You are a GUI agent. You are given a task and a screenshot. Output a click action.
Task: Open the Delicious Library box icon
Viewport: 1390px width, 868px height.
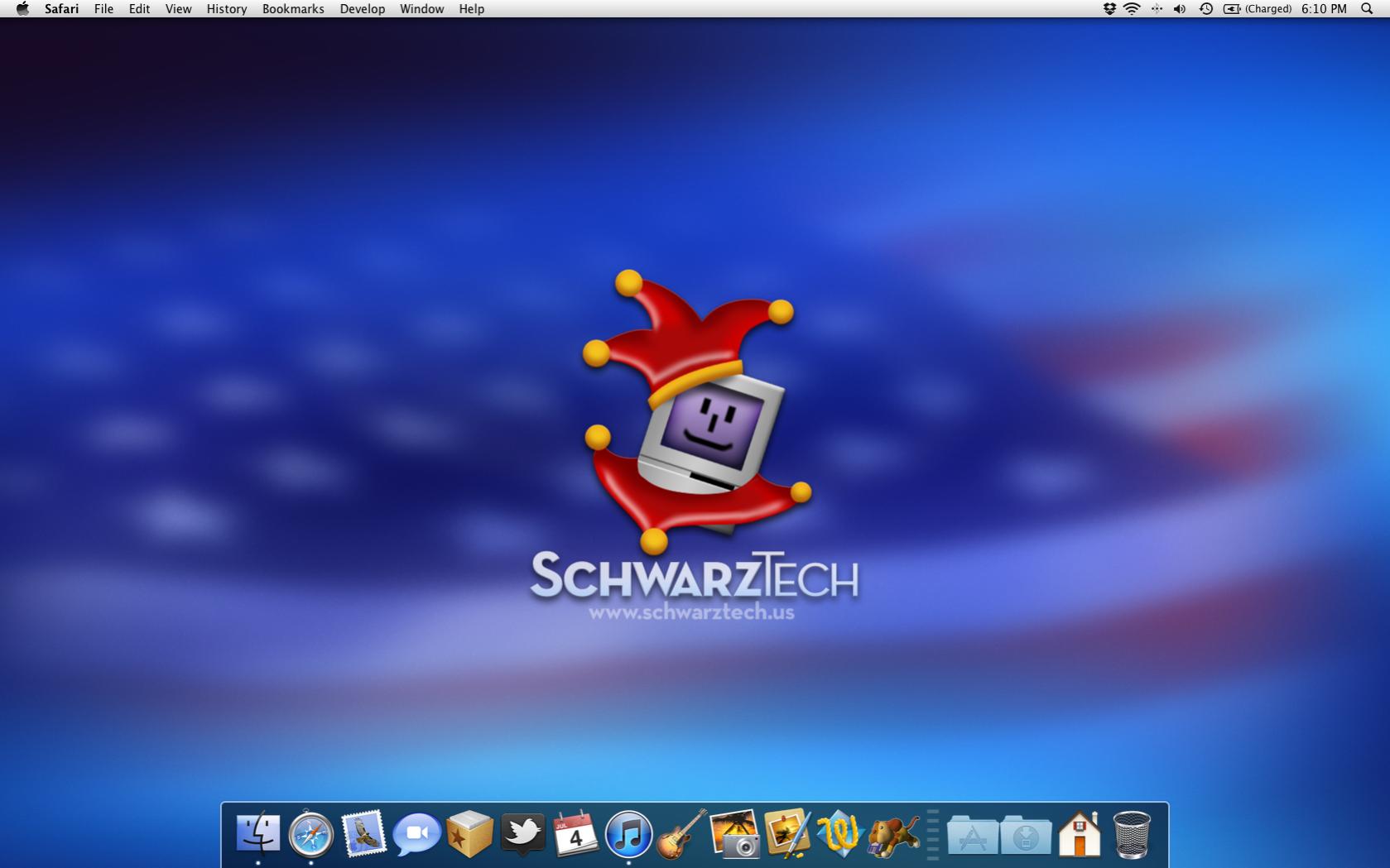click(469, 834)
